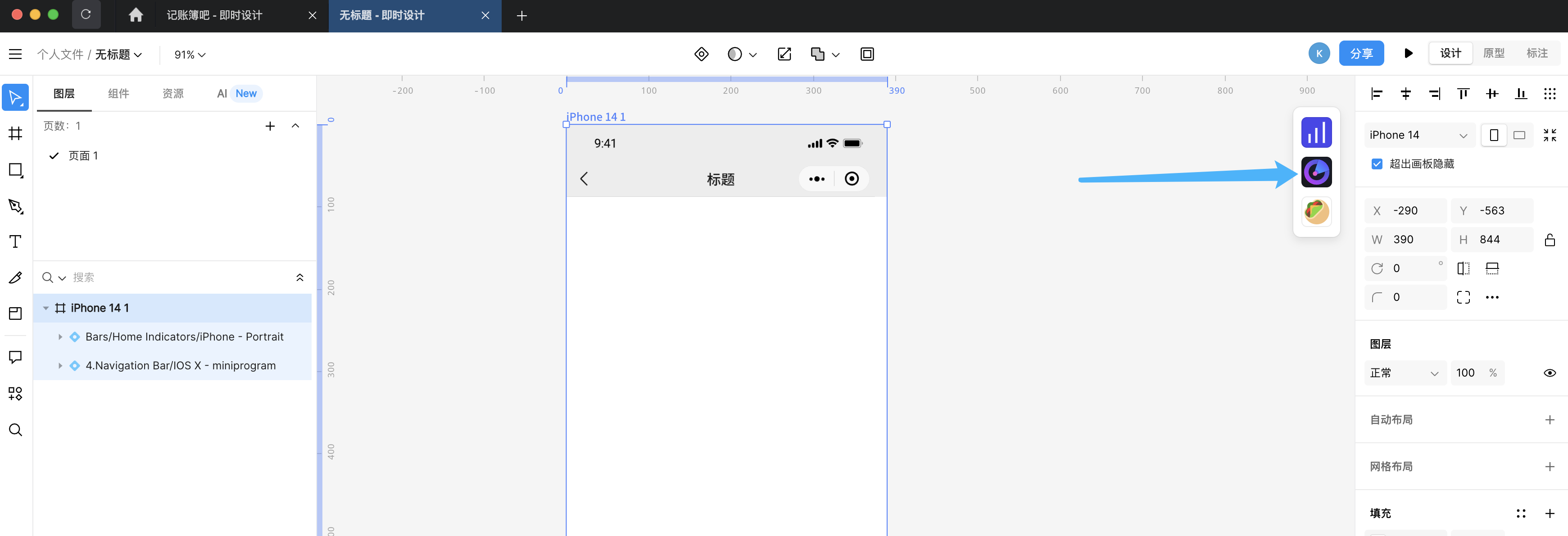The width and height of the screenshot is (1568, 536).
Task: Add 自动布局 with its plus button
Action: click(x=1550, y=420)
